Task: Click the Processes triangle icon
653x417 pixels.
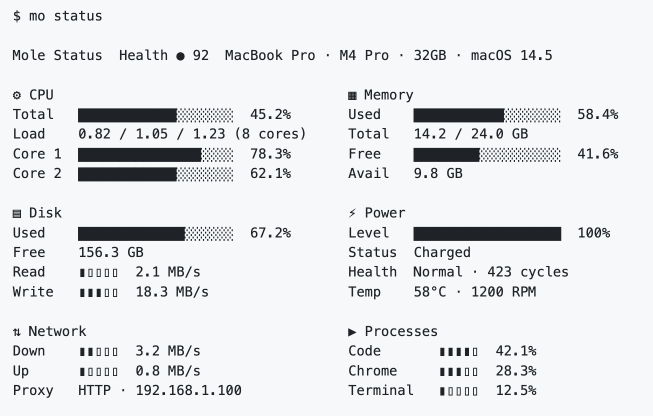Action: tap(352, 331)
